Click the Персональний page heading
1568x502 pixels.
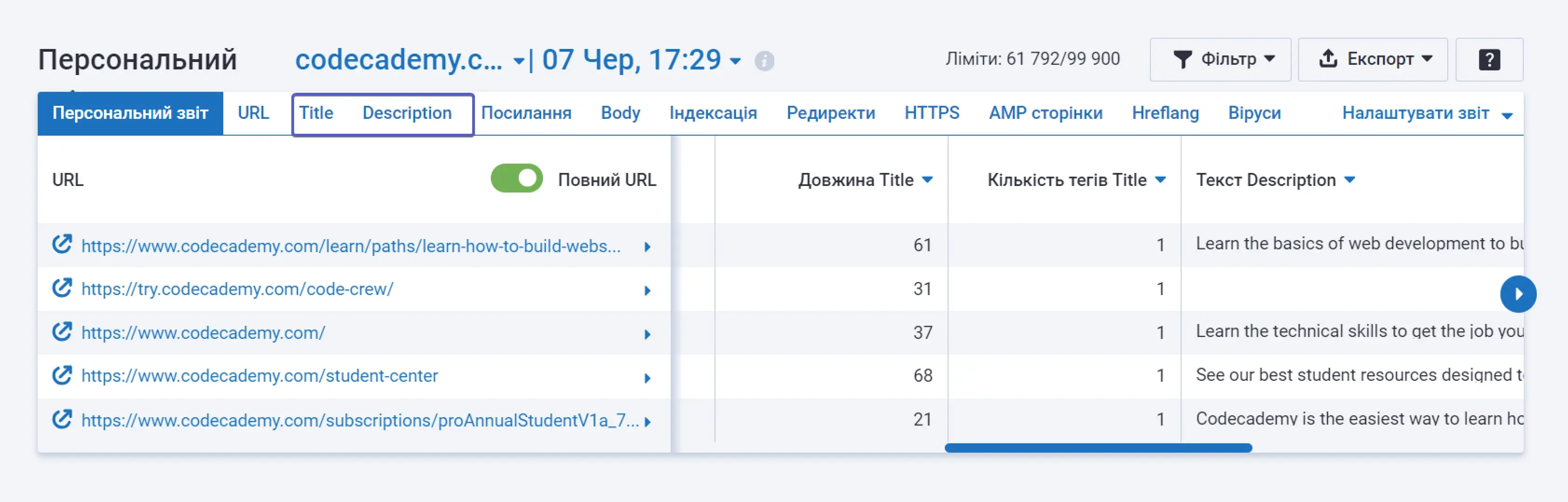click(138, 60)
